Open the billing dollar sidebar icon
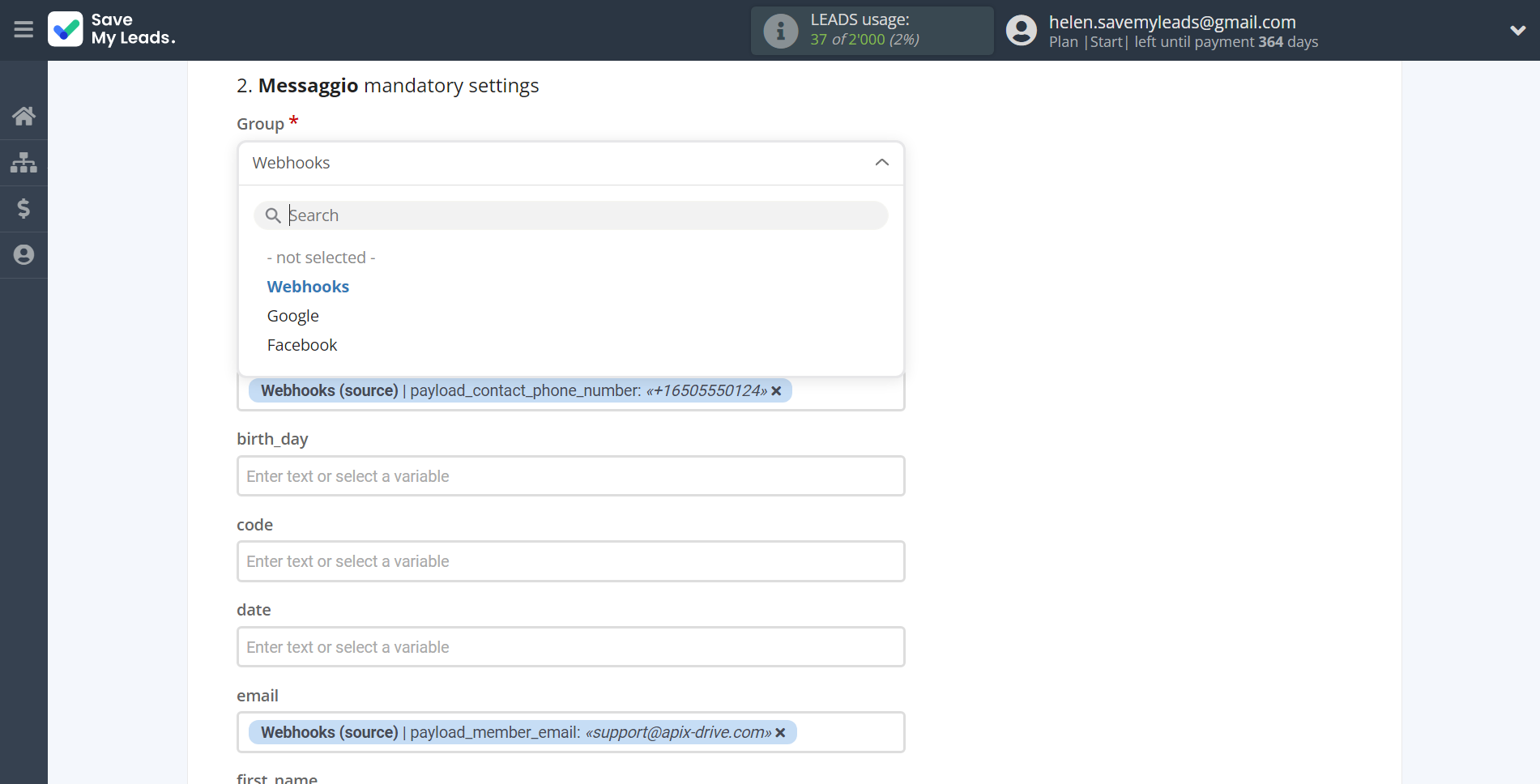1540x784 pixels. click(23, 208)
